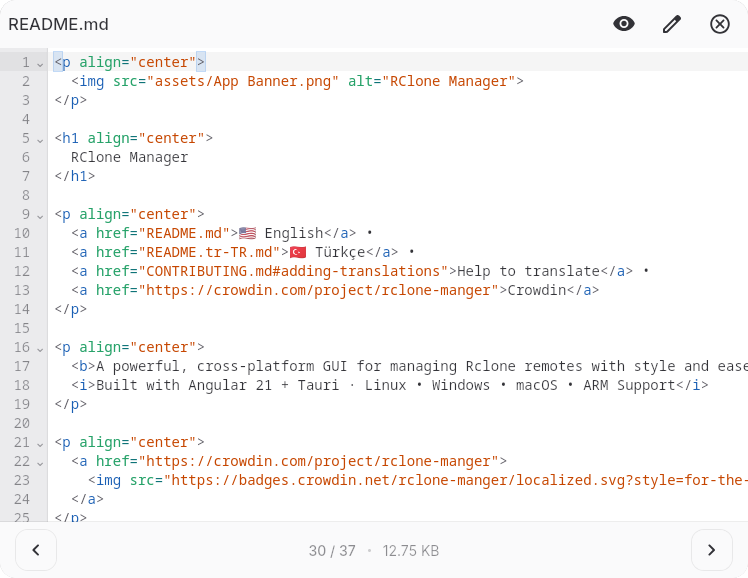The image size is (748, 578).
Task: Click the Turkish flag emoji on line 11
Action: pyautogui.click(x=298, y=252)
